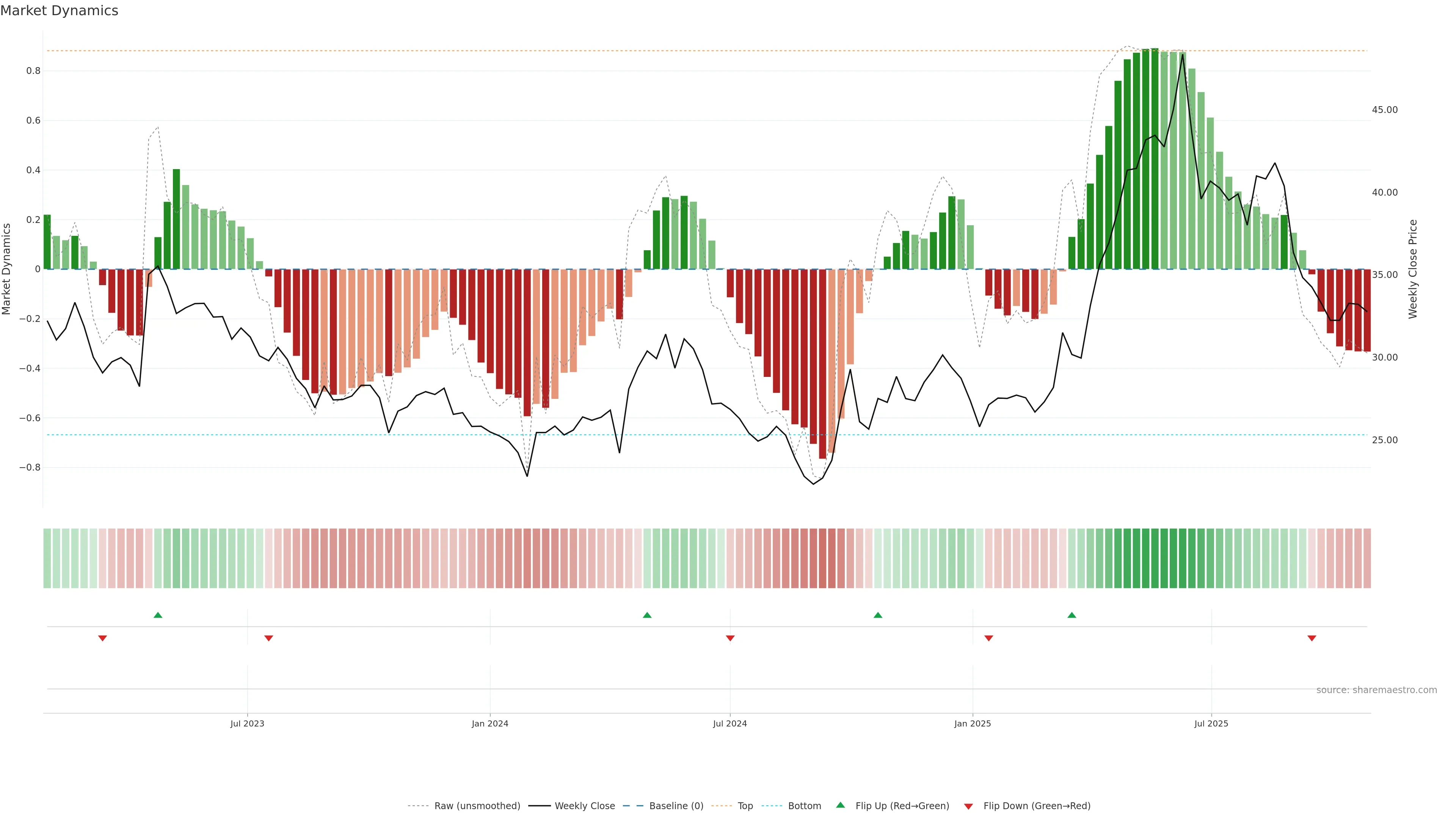Click green triangle icon in Flip Up legend

[x=841, y=805]
